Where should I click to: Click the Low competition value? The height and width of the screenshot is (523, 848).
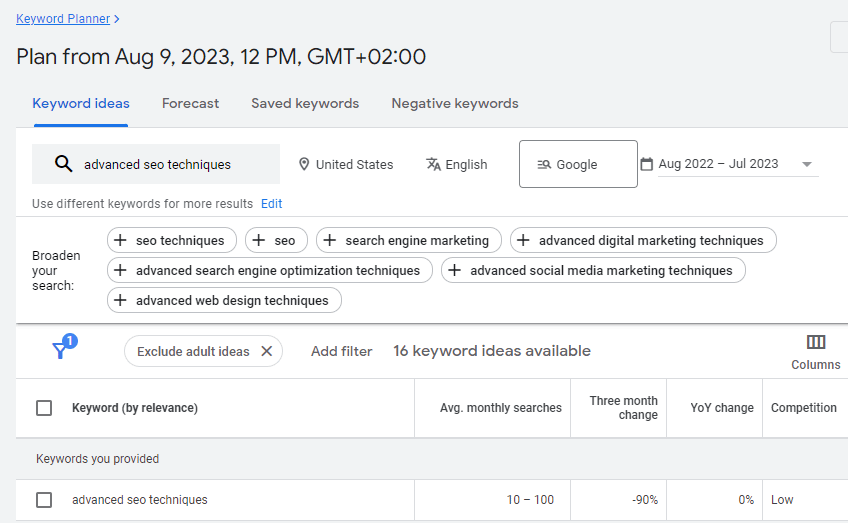782,500
